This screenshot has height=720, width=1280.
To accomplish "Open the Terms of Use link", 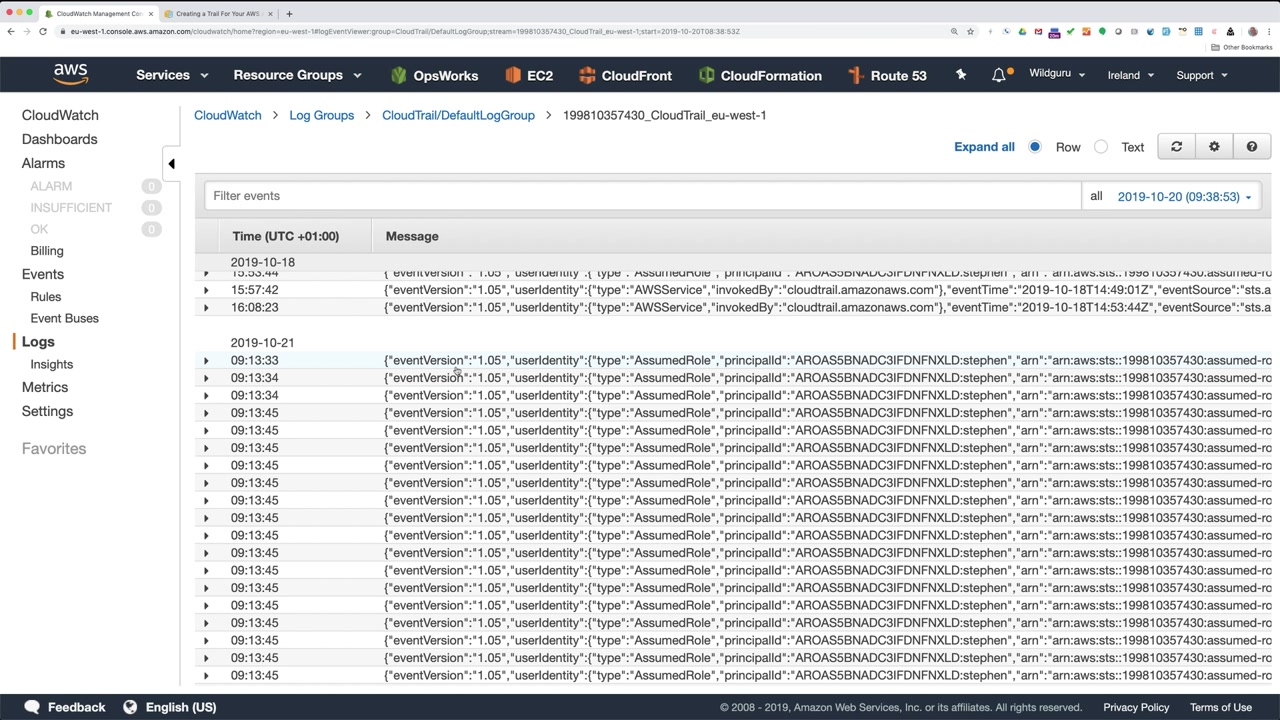I will [x=1221, y=707].
